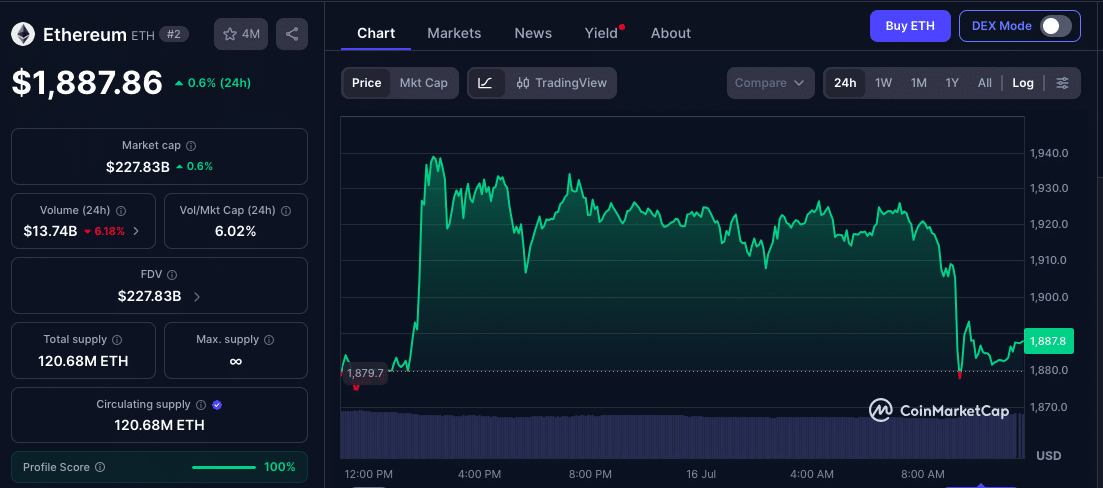Click the 1,887.8 current price label
This screenshot has width=1103, height=488.
tap(1048, 341)
